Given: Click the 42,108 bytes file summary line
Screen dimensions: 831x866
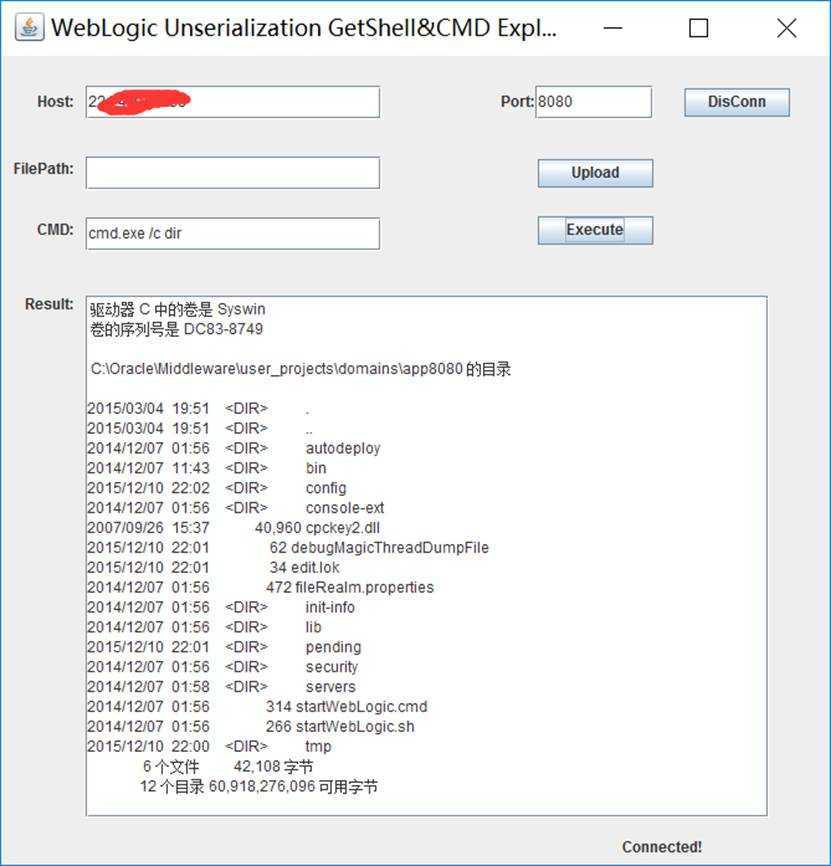Looking at the screenshot, I should (228, 766).
